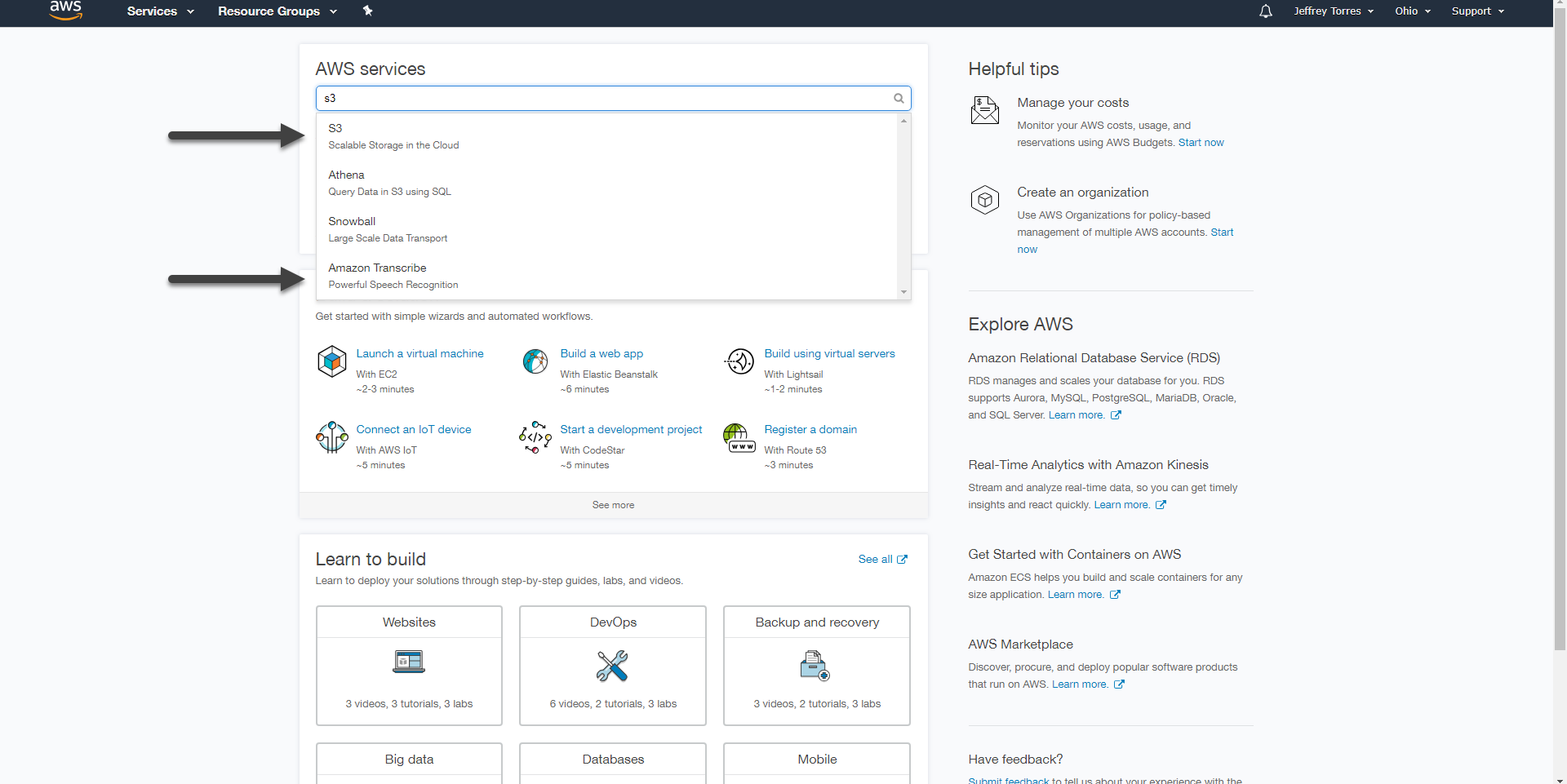Click the CodeStar icon beside Start a development project
This screenshot has width=1567, height=784.
535,437
